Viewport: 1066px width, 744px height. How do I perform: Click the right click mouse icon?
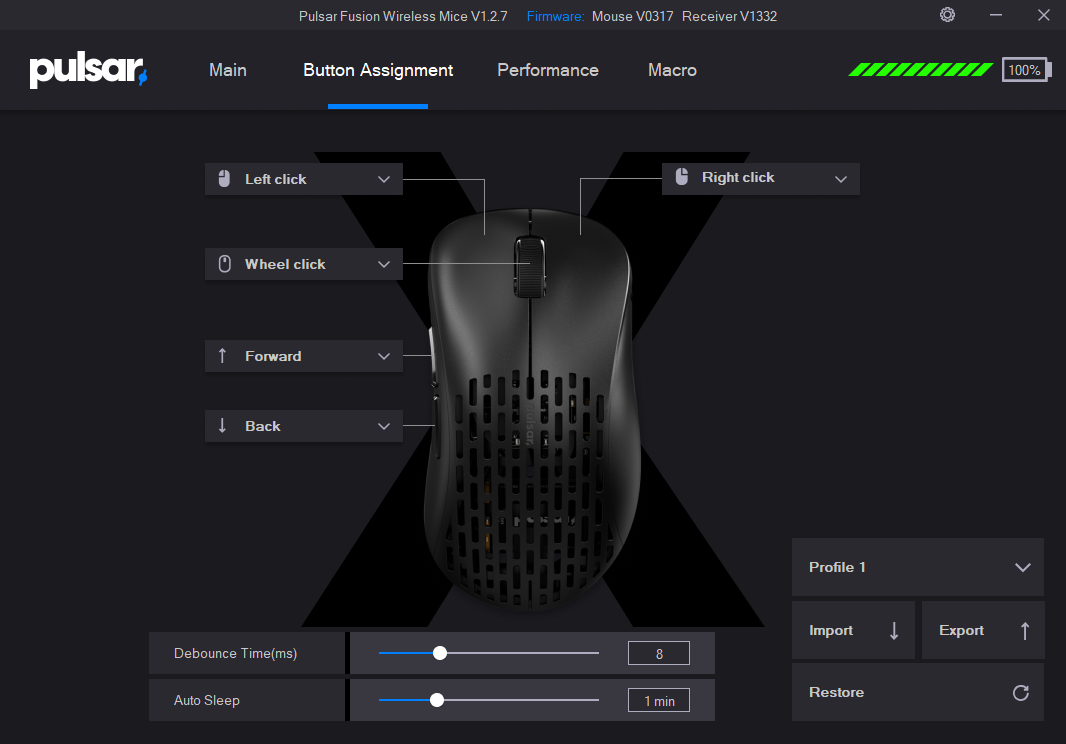682,177
